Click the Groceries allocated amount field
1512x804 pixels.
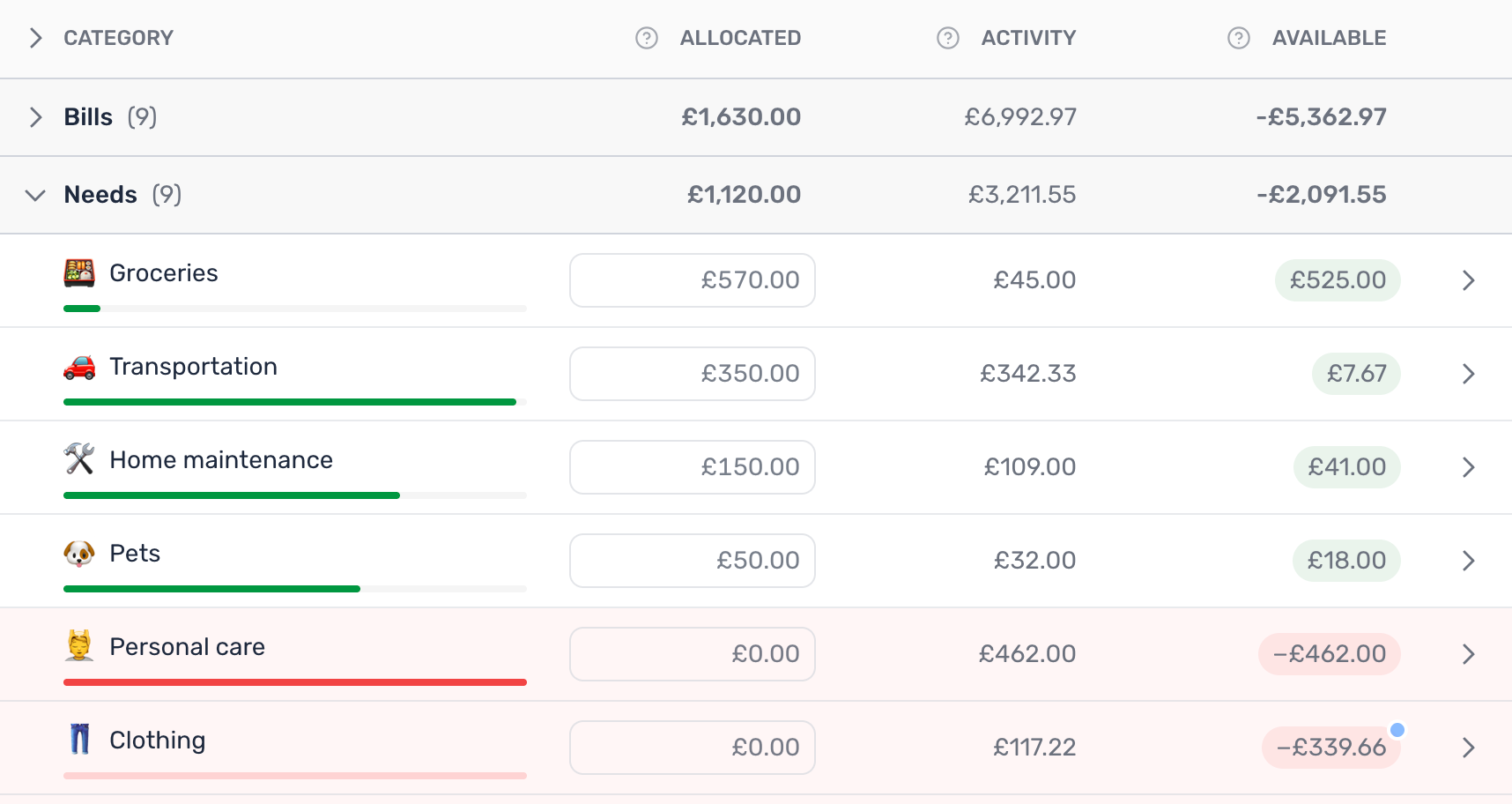(692, 280)
